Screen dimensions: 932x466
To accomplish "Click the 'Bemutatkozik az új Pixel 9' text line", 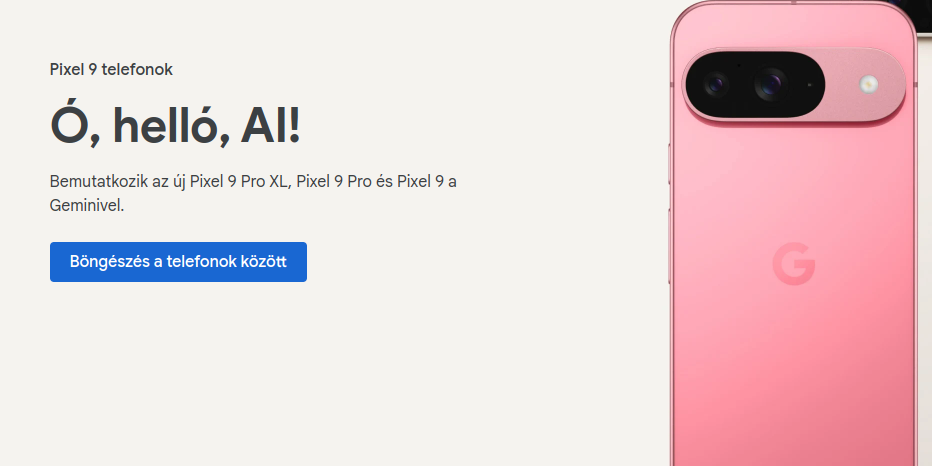I will [253, 181].
